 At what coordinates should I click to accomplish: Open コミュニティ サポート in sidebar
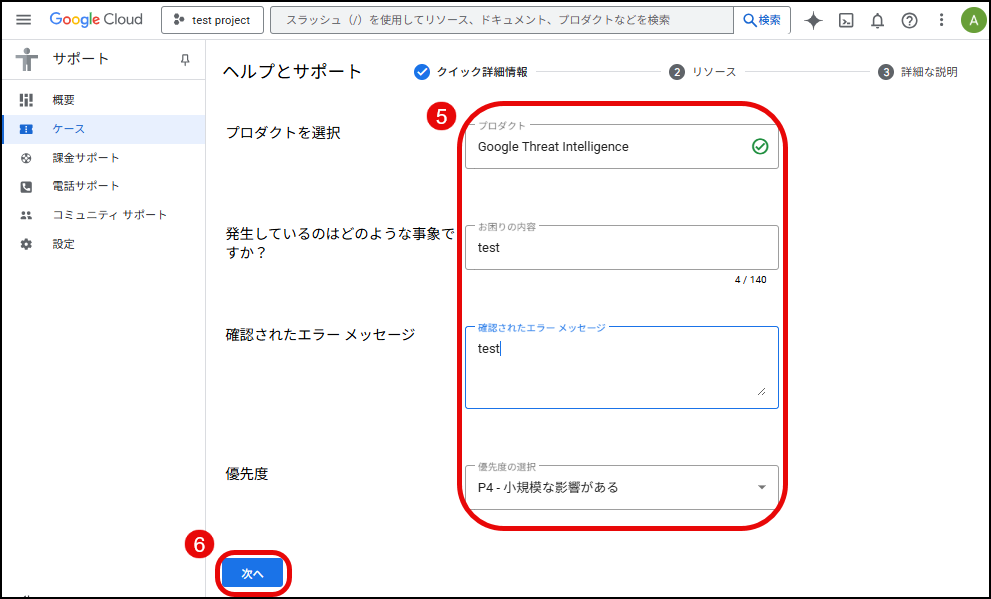pos(110,215)
